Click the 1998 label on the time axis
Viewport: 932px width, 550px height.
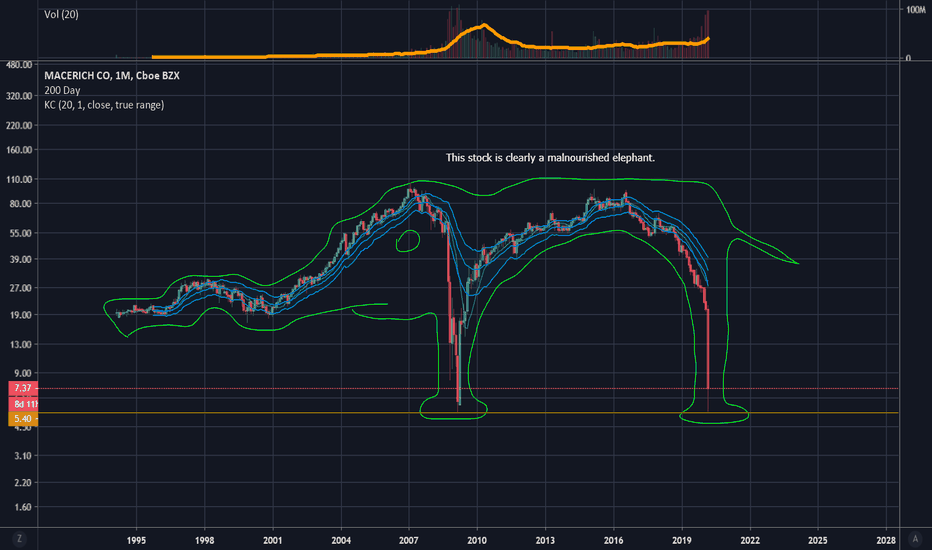[x=204, y=540]
